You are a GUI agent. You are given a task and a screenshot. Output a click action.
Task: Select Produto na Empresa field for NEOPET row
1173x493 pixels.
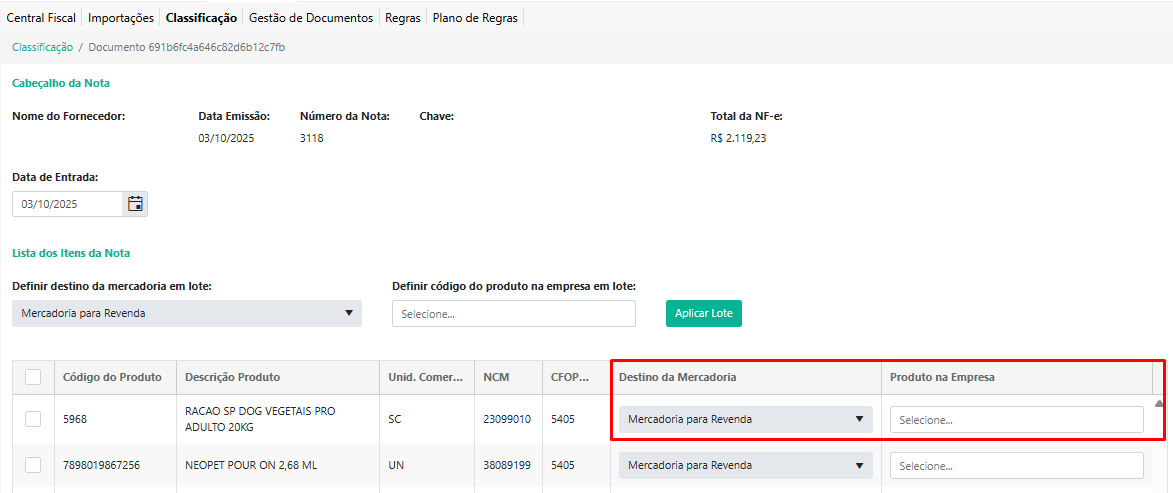tap(1016, 466)
